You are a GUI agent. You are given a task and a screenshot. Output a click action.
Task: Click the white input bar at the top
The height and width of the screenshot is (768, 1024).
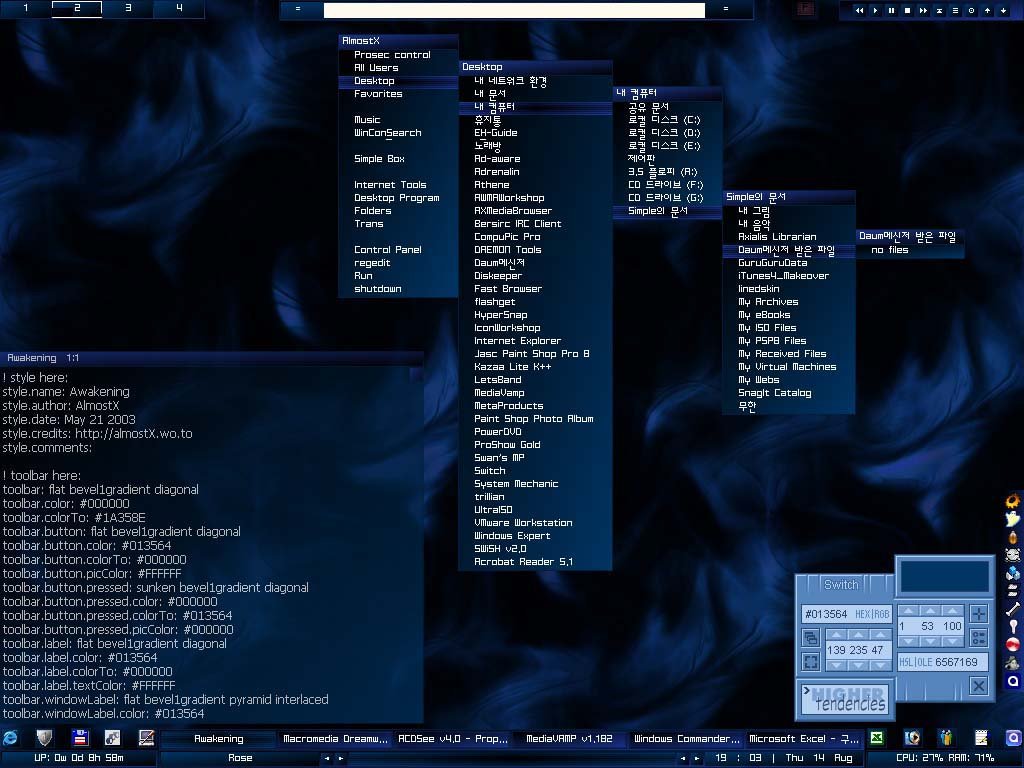pyautogui.click(x=515, y=10)
